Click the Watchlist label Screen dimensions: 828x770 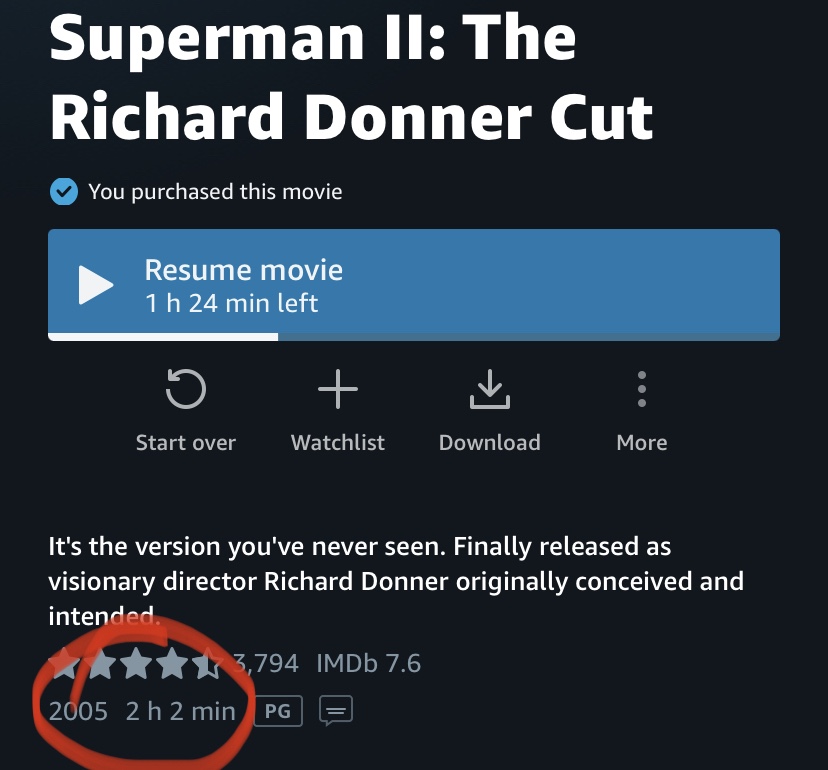point(338,443)
